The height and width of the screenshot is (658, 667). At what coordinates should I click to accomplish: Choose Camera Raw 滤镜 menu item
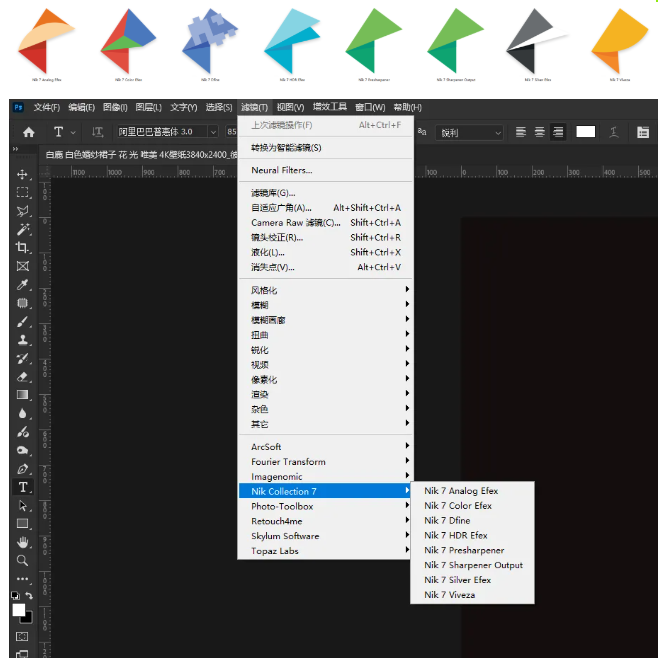(x=326, y=222)
